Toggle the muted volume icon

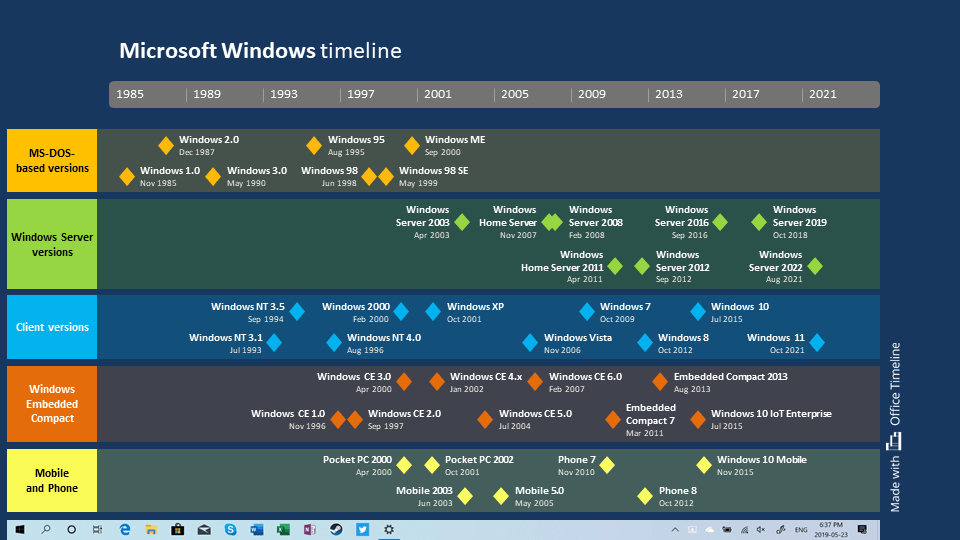(761, 529)
